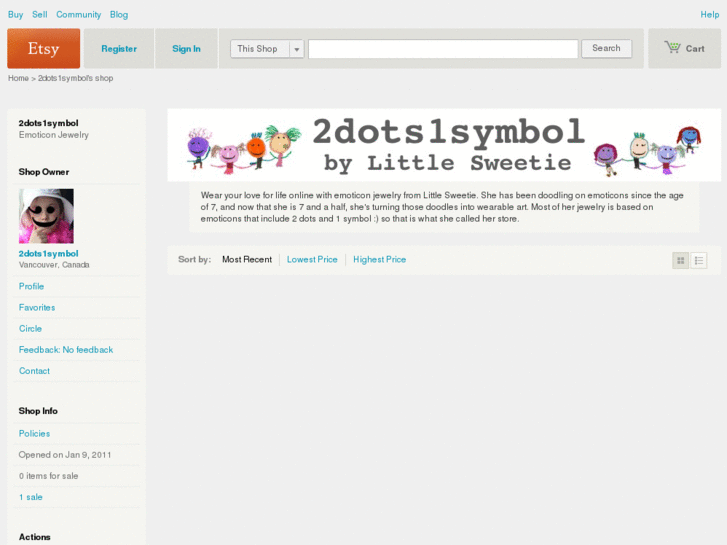This screenshot has width=727, height=545.
Task: Open the Contact link
Action: [34, 371]
